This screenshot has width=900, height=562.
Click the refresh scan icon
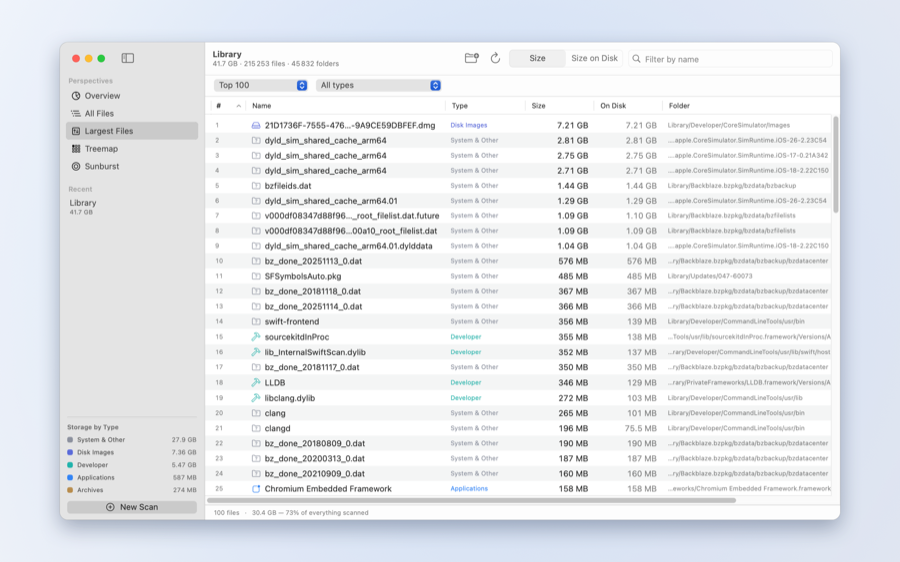[x=495, y=58]
